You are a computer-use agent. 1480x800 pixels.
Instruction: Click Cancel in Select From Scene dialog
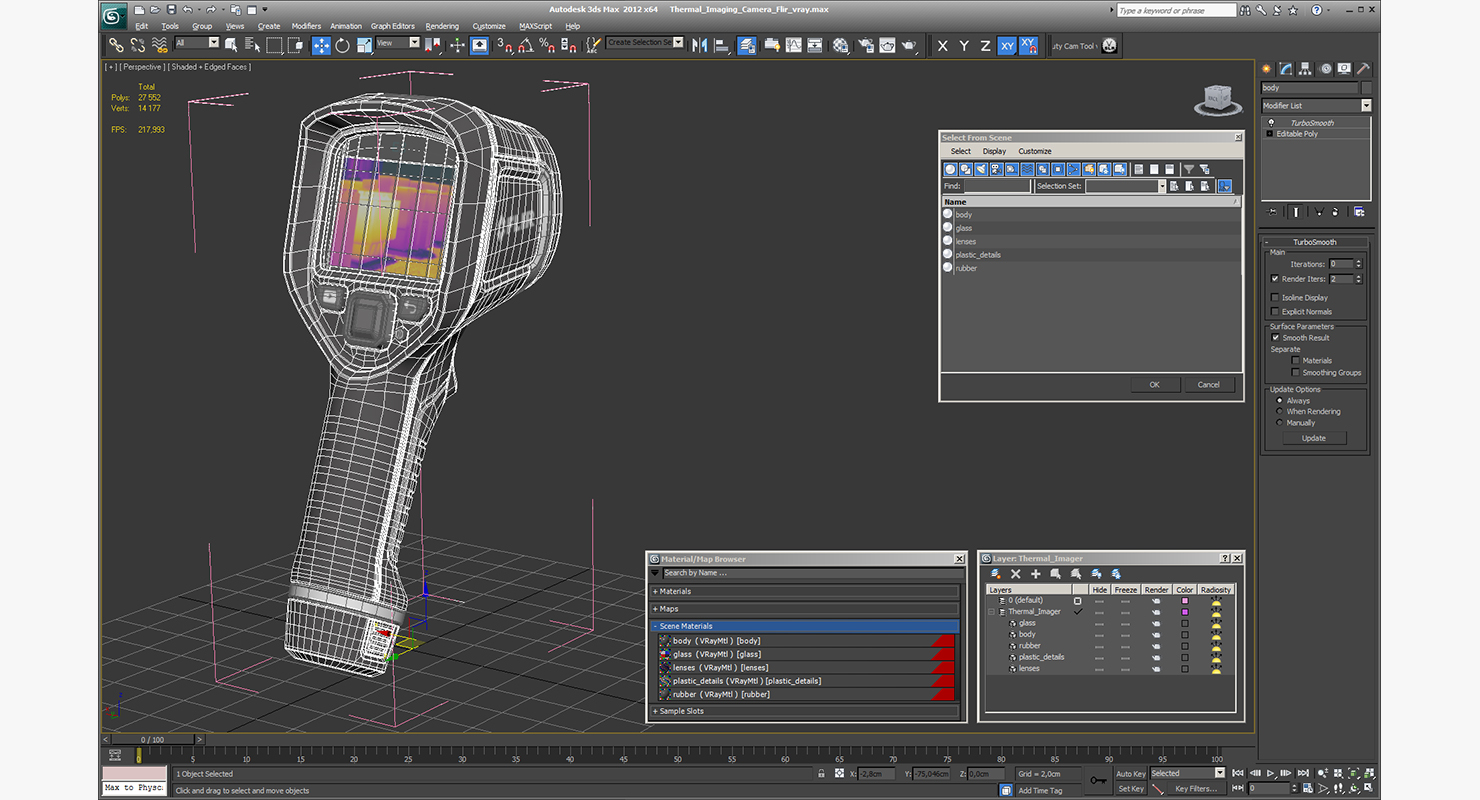(x=1209, y=384)
